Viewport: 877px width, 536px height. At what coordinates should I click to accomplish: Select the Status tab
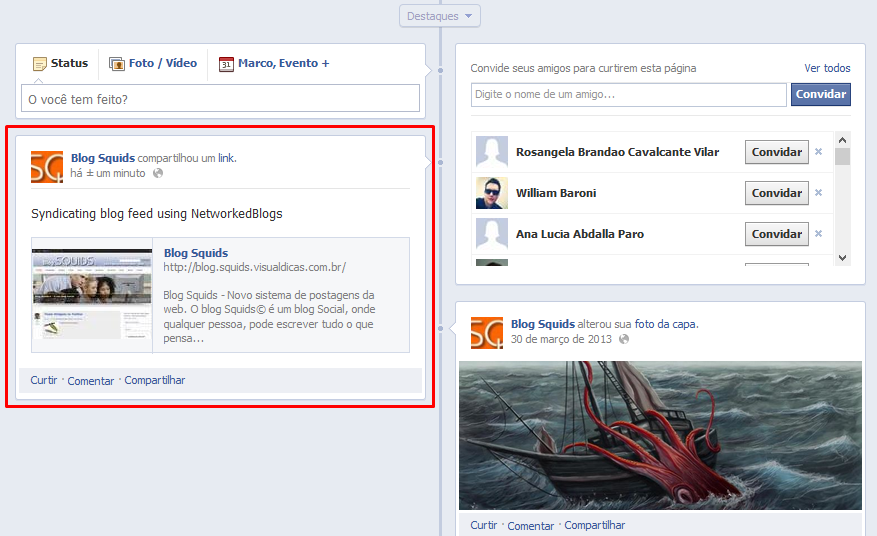(61, 63)
